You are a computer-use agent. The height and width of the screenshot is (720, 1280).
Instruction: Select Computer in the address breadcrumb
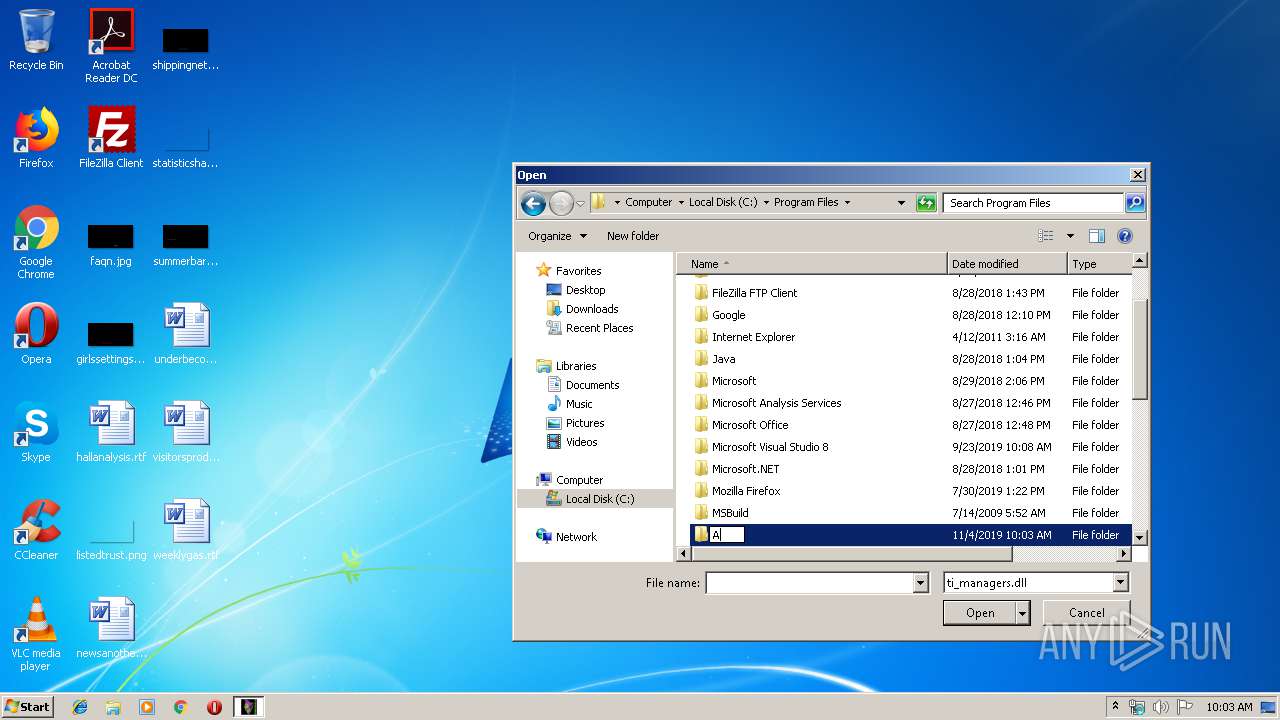coord(649,202)
